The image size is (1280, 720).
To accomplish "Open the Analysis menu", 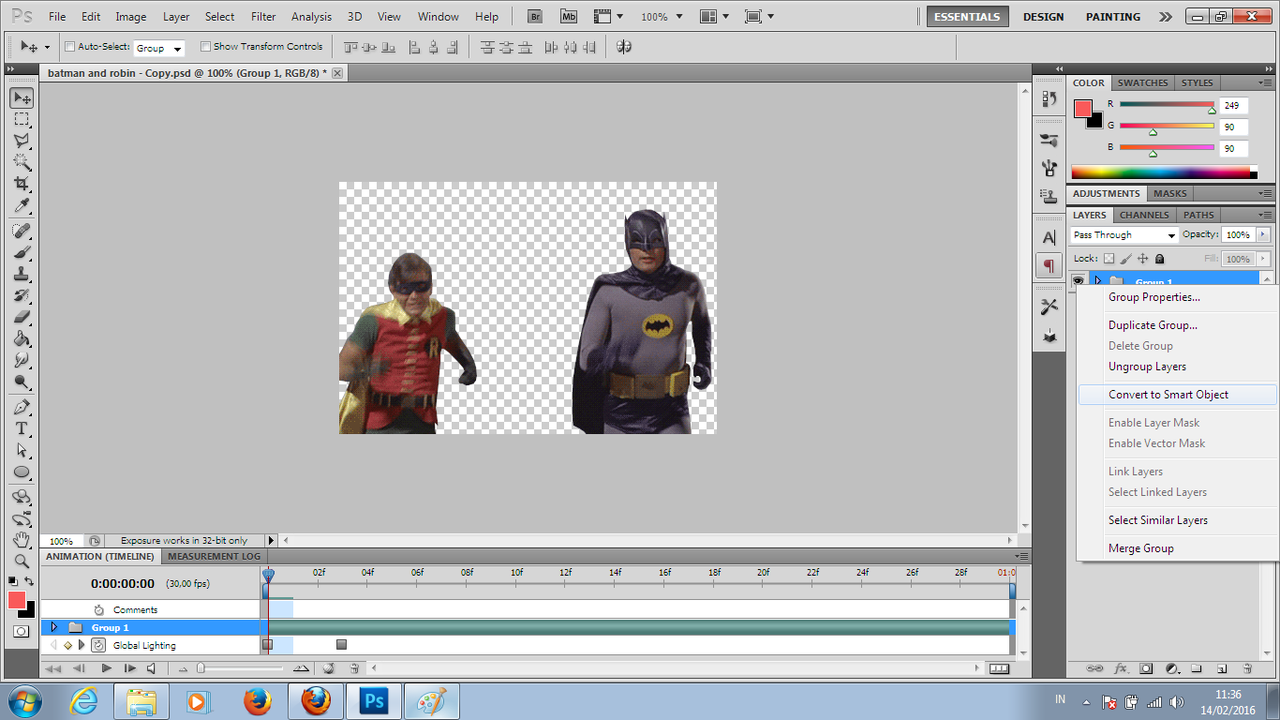I will coord(311,17).
